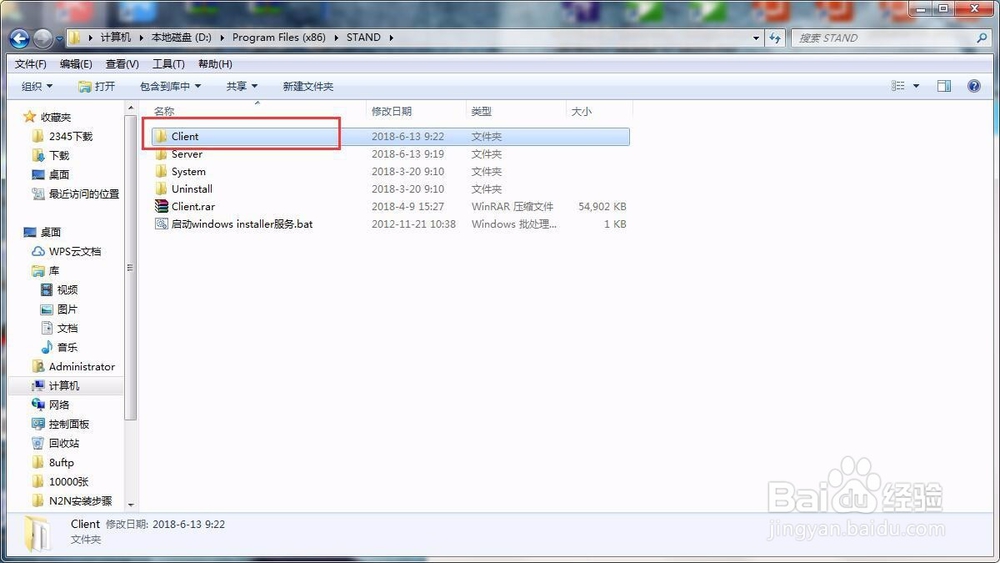Open the 帮助(H) menu
The image size is (1000, 563).
click(215, 64)
